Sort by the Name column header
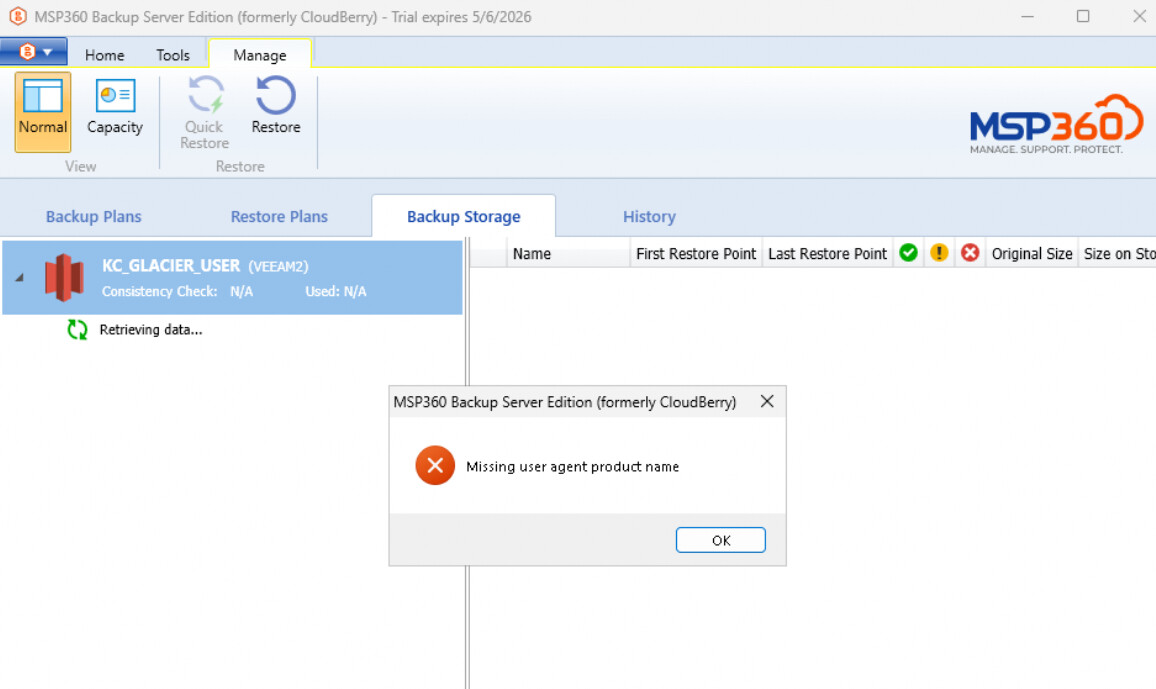 [x=532, y=254]
